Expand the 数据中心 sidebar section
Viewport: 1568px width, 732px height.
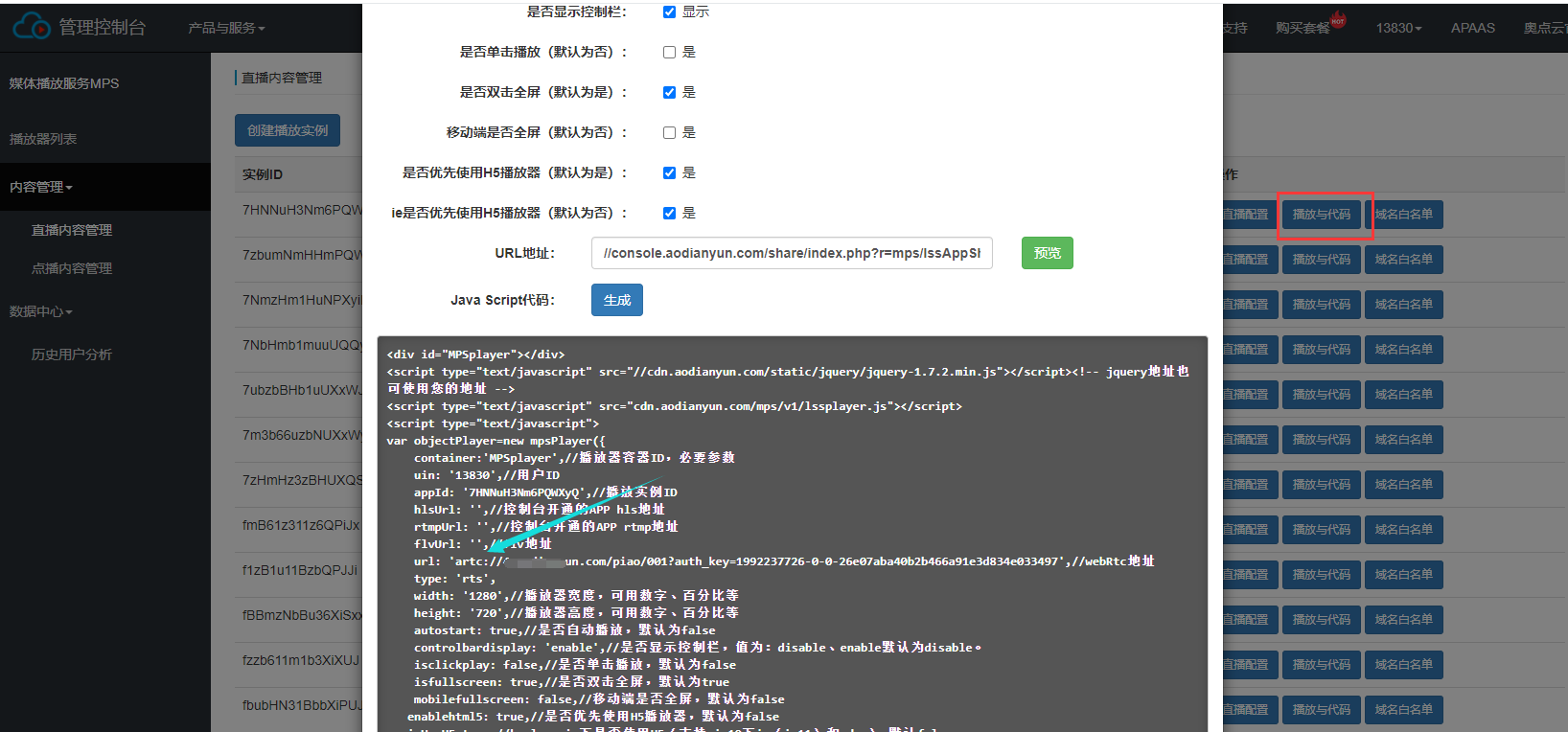(41, 311)
